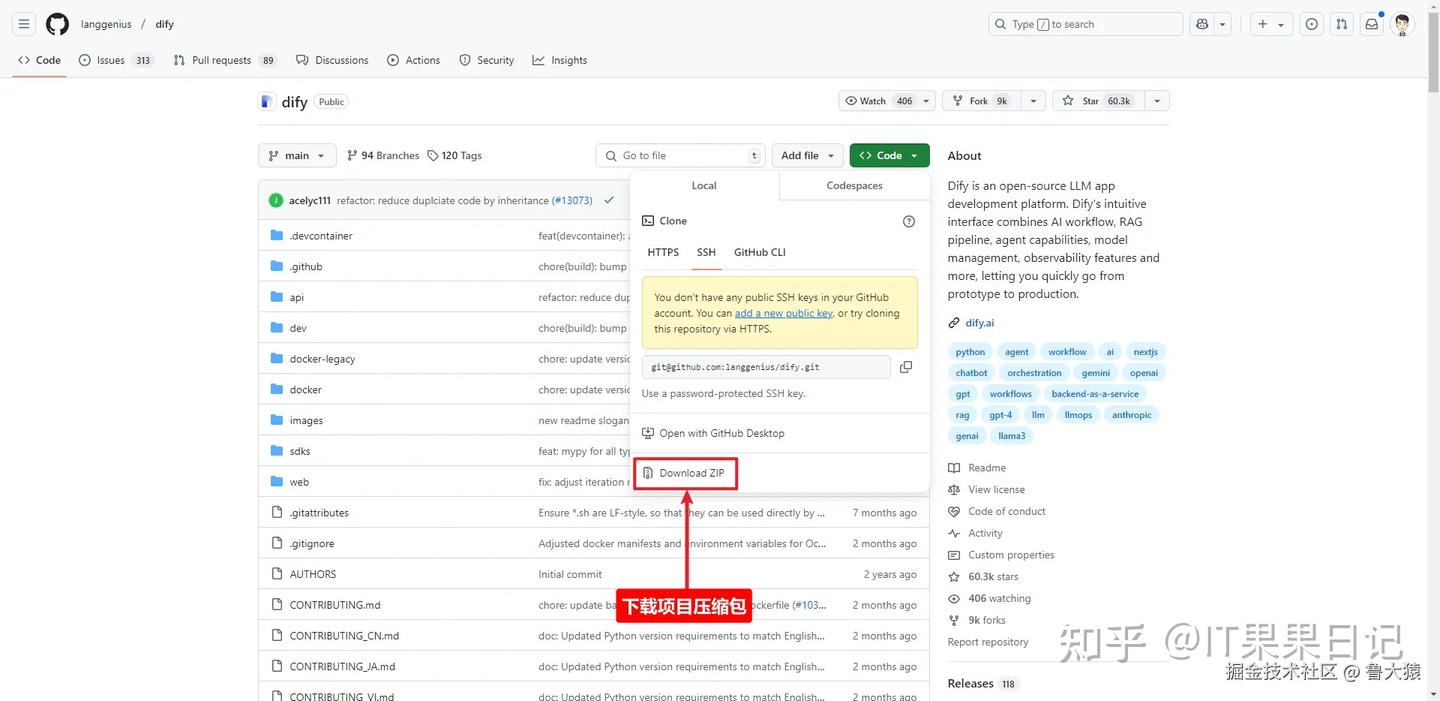Follow the add a new public key link
Image resolution: width=1440 pixels, height=701 pixels.
point(783,312)
